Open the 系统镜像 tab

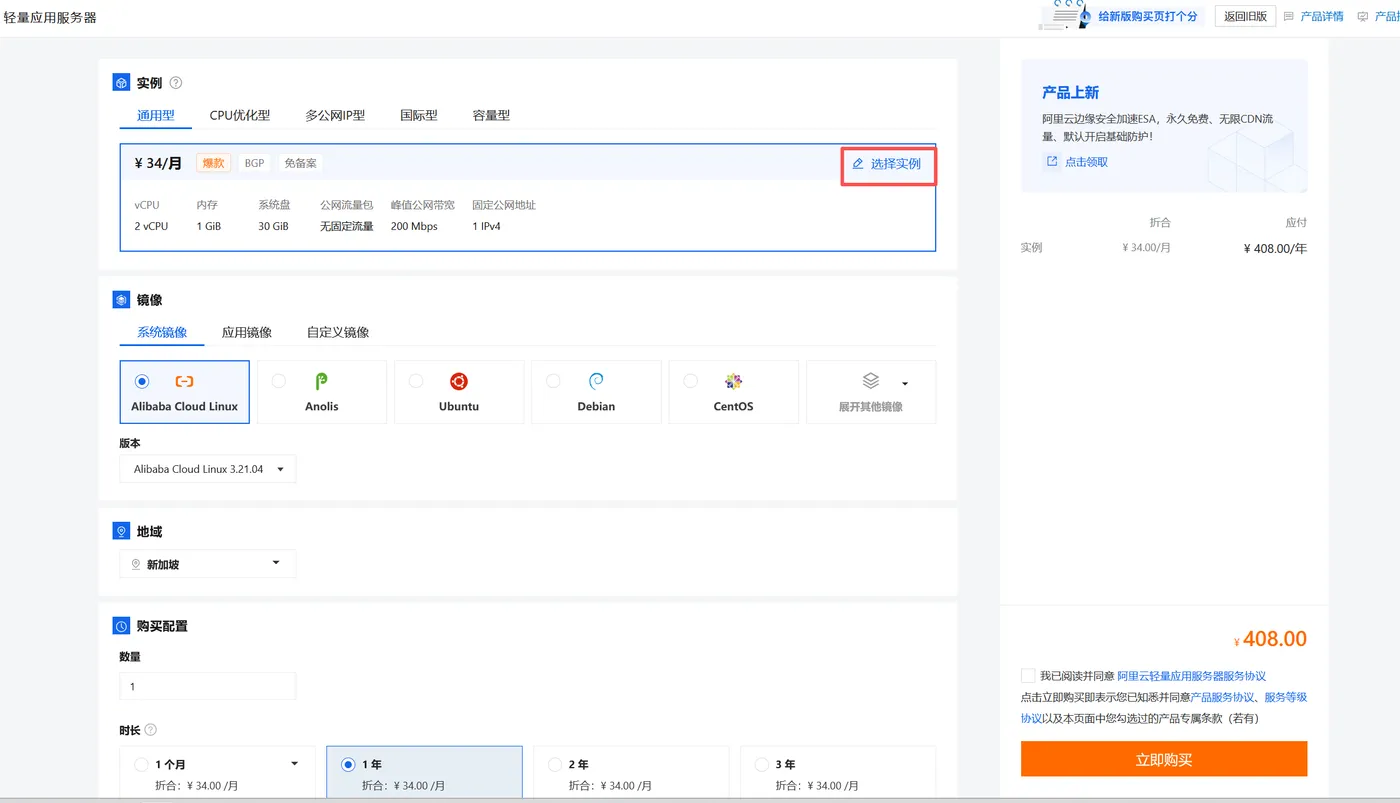click(162, 333)
